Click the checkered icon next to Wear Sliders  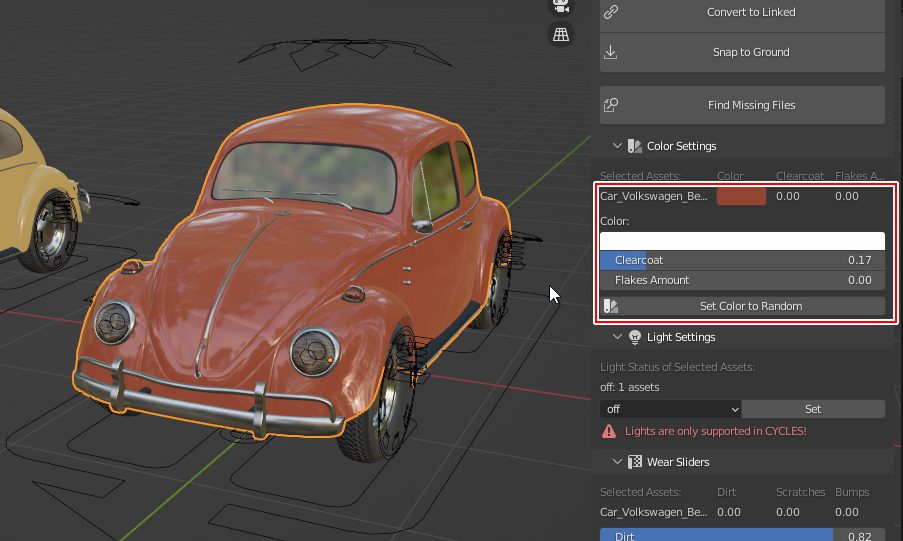(634, 462)
